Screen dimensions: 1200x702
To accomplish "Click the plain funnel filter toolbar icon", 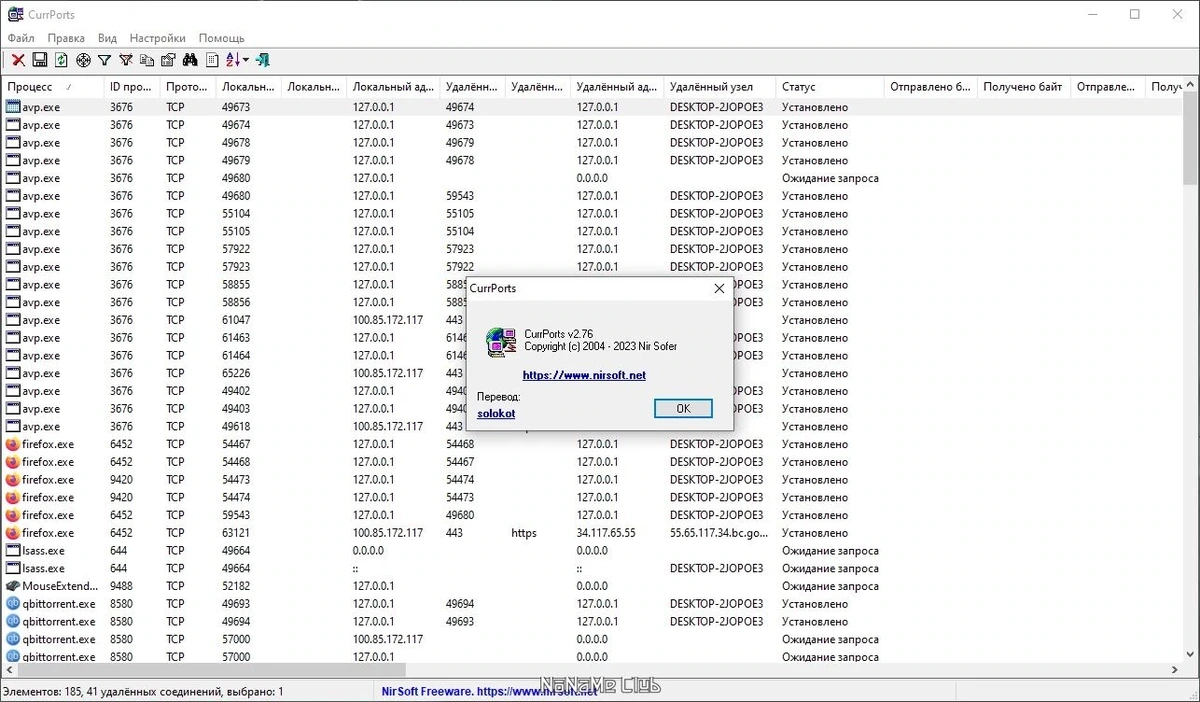I will (x=104, y=60).
